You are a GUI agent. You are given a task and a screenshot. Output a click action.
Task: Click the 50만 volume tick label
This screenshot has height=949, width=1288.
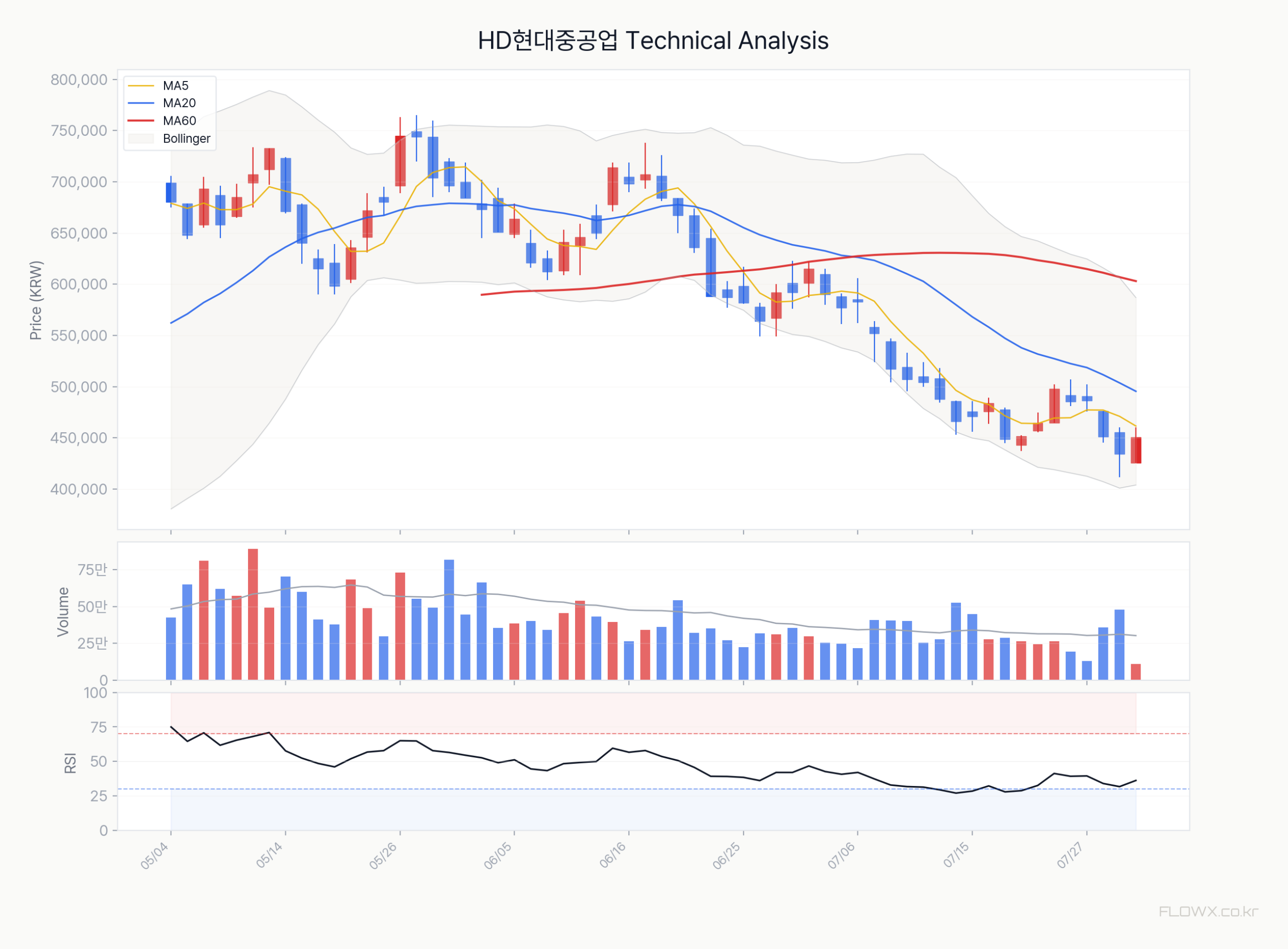tap(93, 607)
